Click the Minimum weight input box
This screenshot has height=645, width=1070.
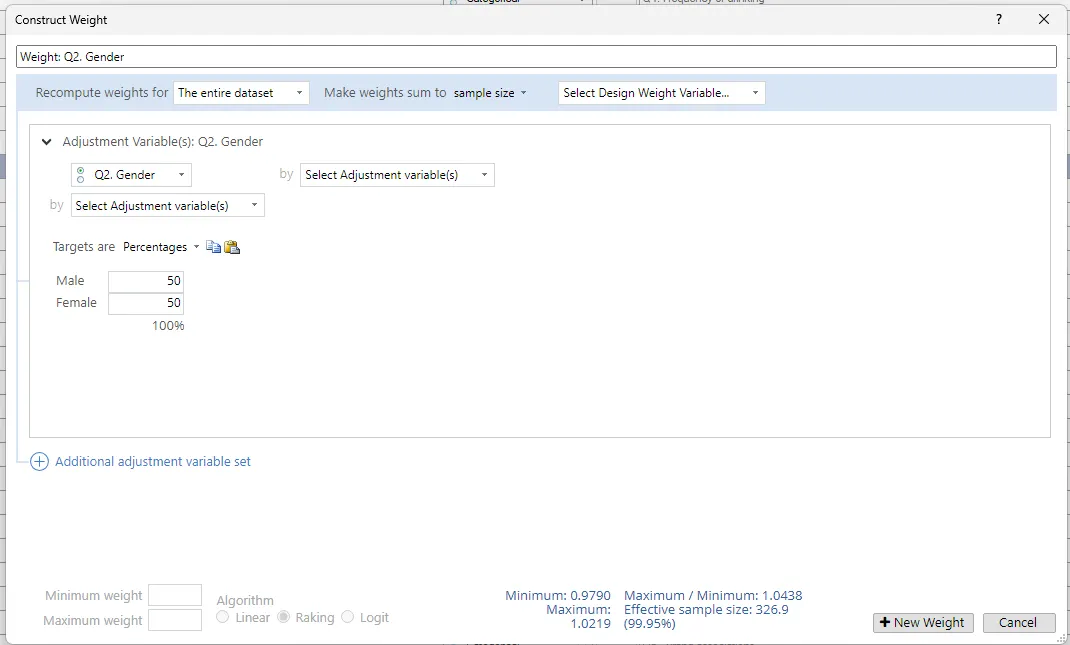coord(175,595)
